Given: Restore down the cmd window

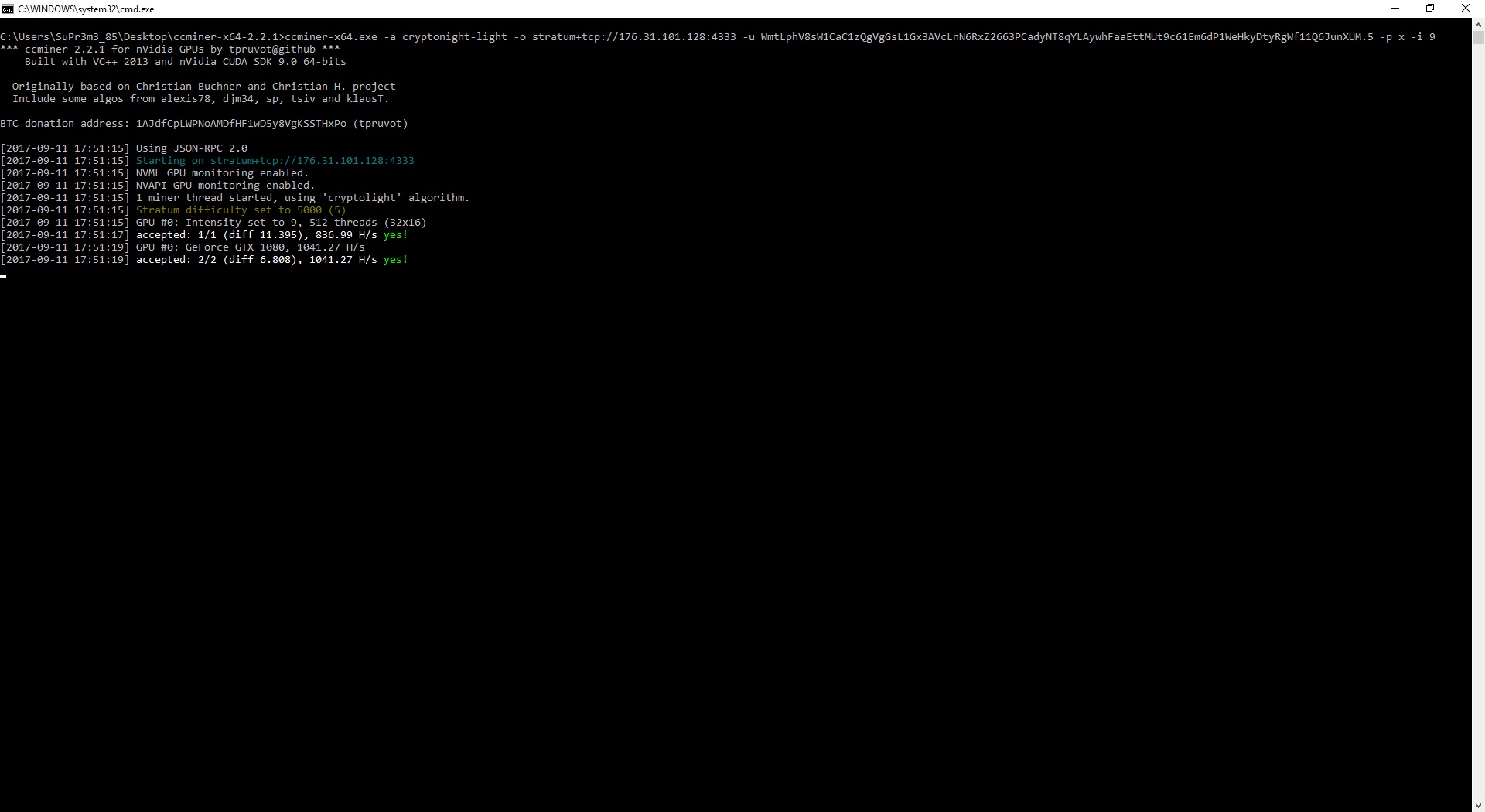Looking at the screenshot, I should tap(1430, 9).
